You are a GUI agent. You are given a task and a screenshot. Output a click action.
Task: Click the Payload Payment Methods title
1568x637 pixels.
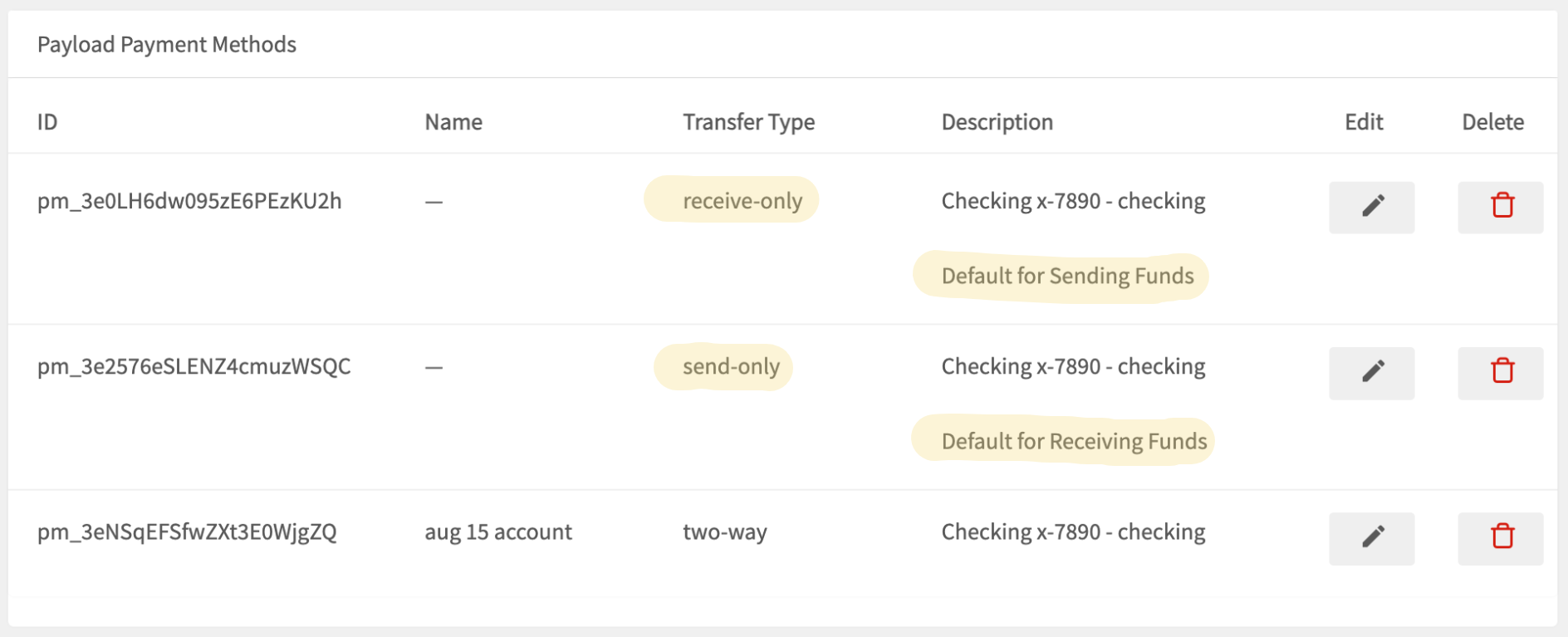pos(167,45)
